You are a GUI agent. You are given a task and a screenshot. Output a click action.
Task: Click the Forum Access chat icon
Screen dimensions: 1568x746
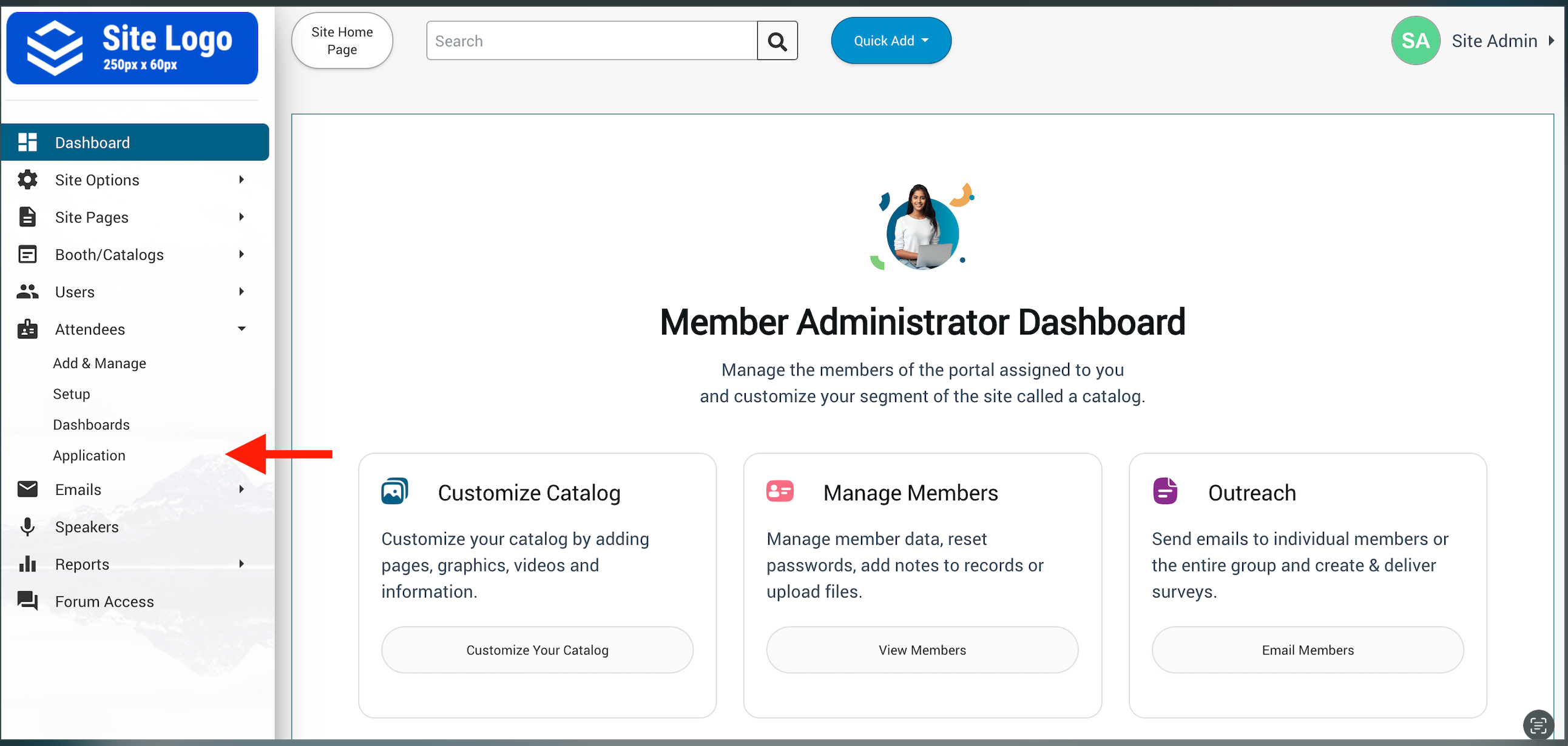[x=27, y=601]
